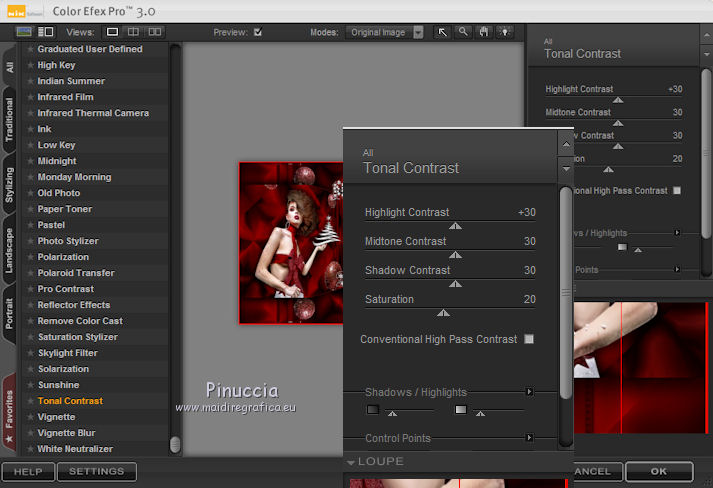Open the Traditional filters tab
The image size is (713, 488).
(x=10, y=120)
